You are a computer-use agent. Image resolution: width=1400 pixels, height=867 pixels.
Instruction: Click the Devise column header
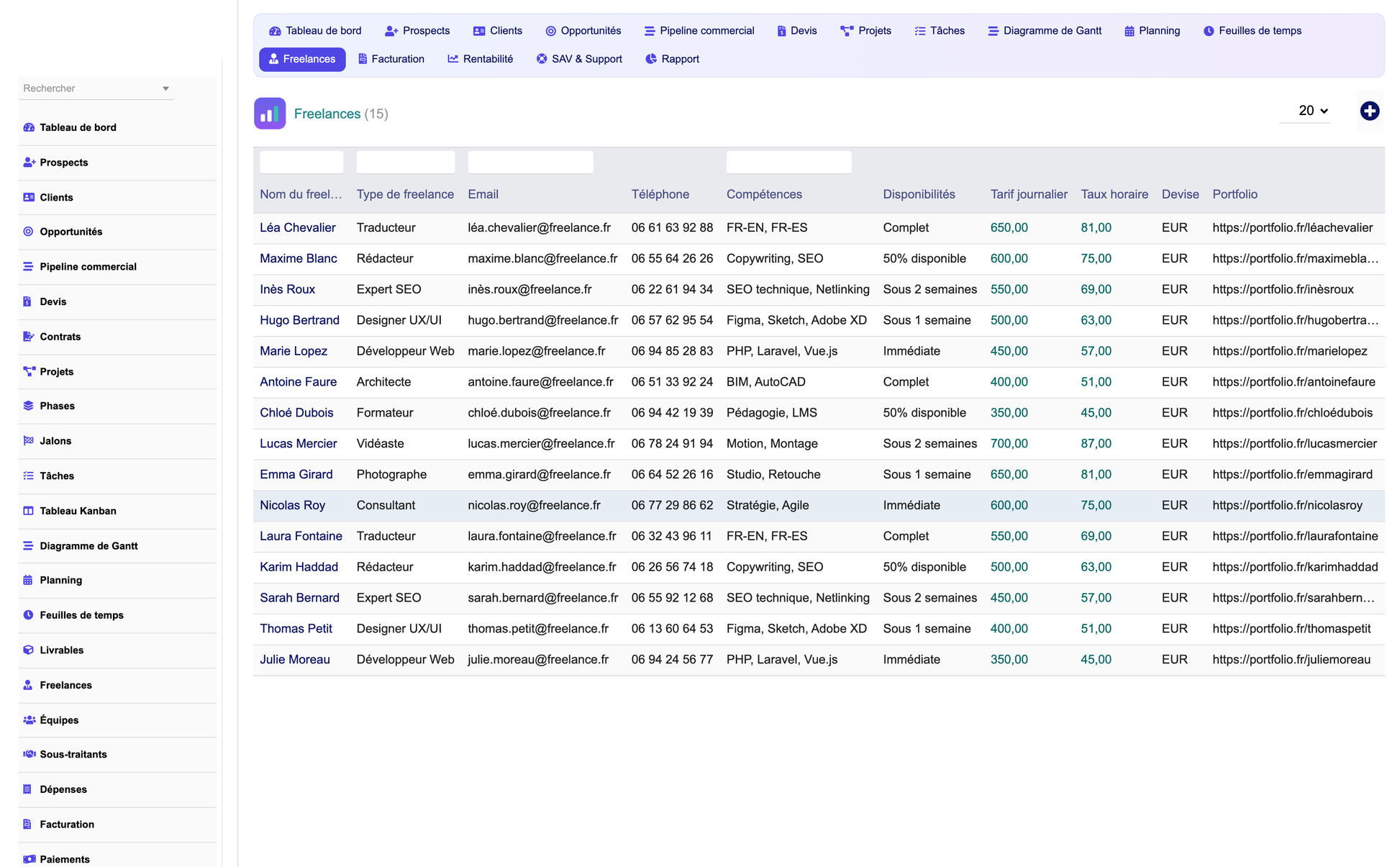point(1181,194)
